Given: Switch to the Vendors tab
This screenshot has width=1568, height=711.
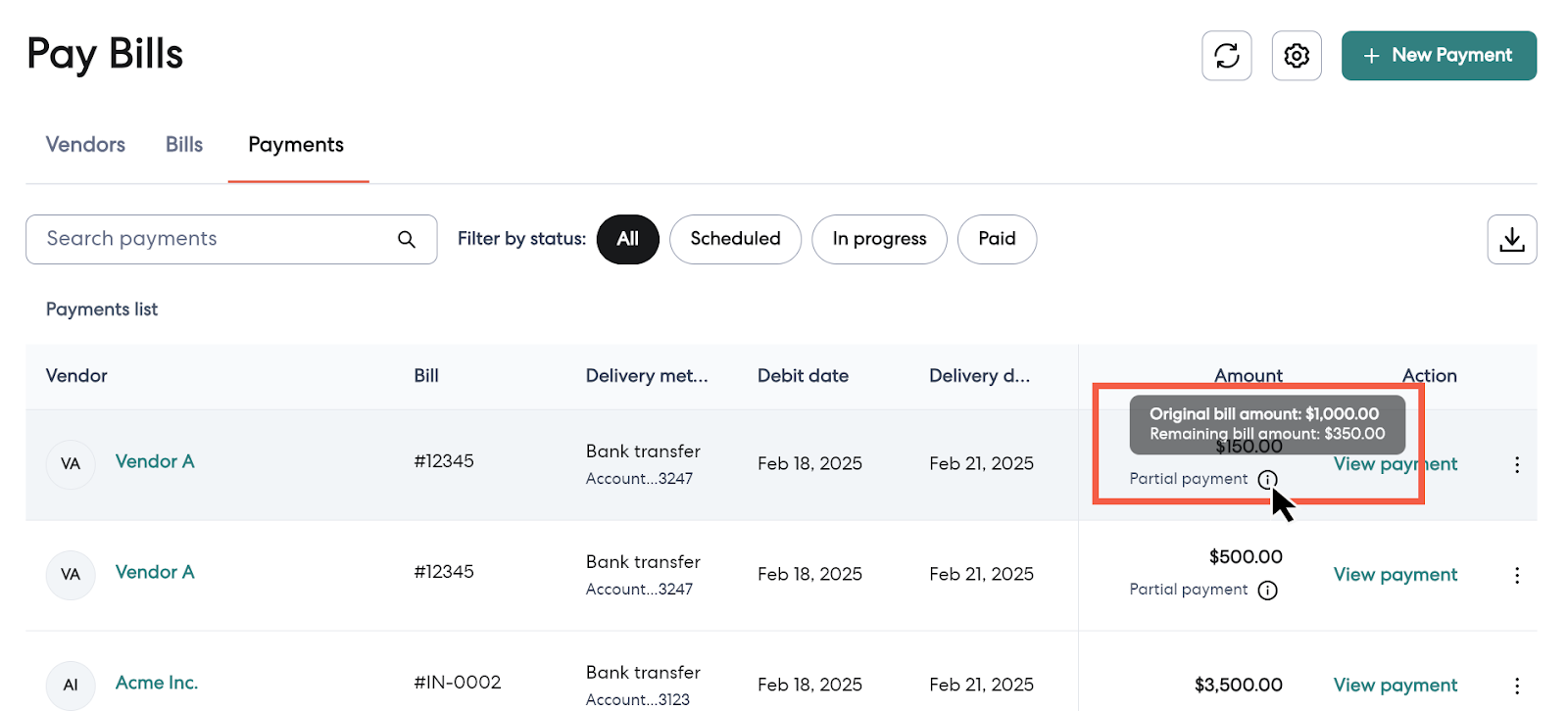Looking at the screenshot, I should 85,145.
